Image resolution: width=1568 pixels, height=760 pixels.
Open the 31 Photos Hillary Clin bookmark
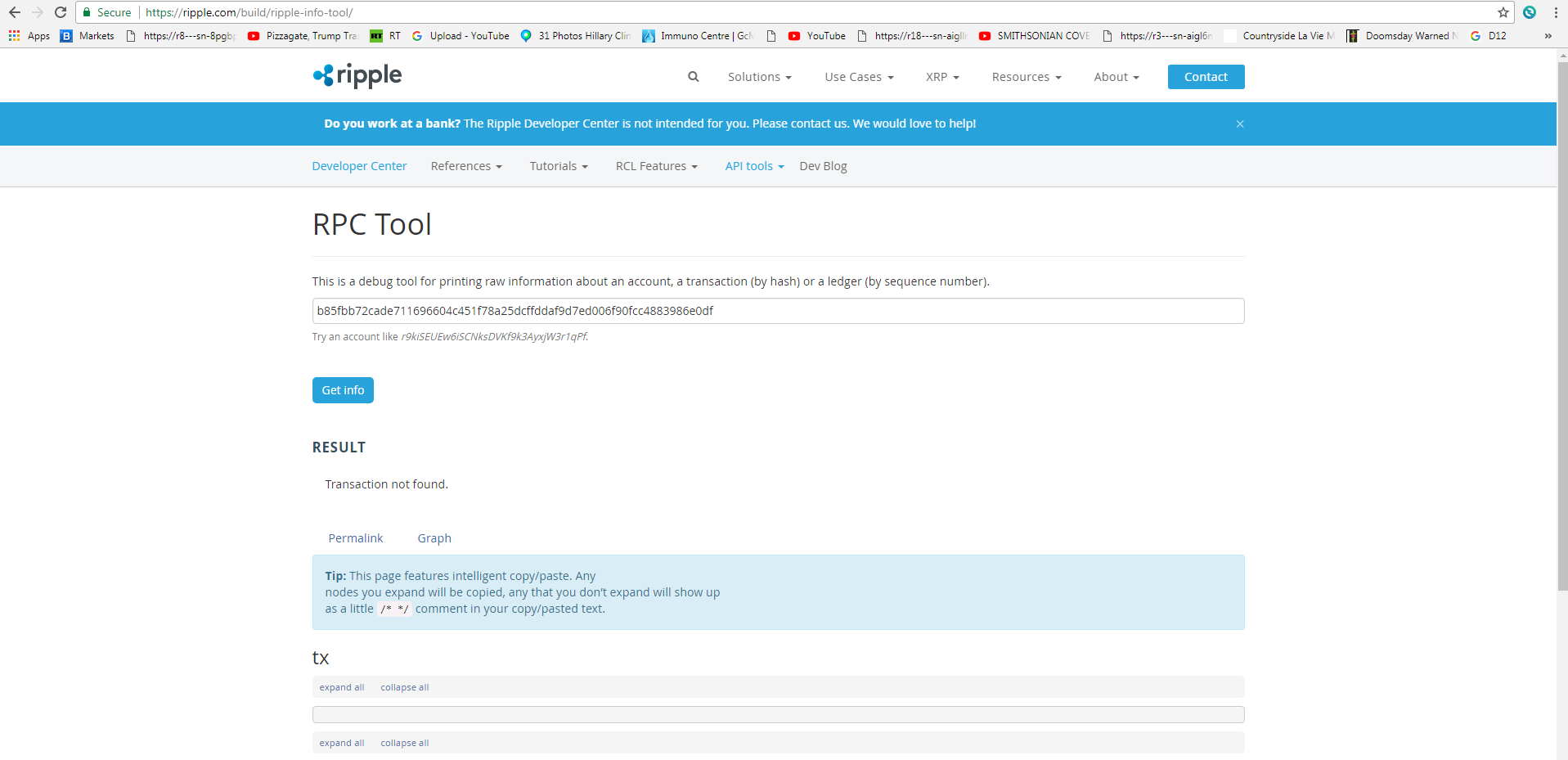click(575, 36)
